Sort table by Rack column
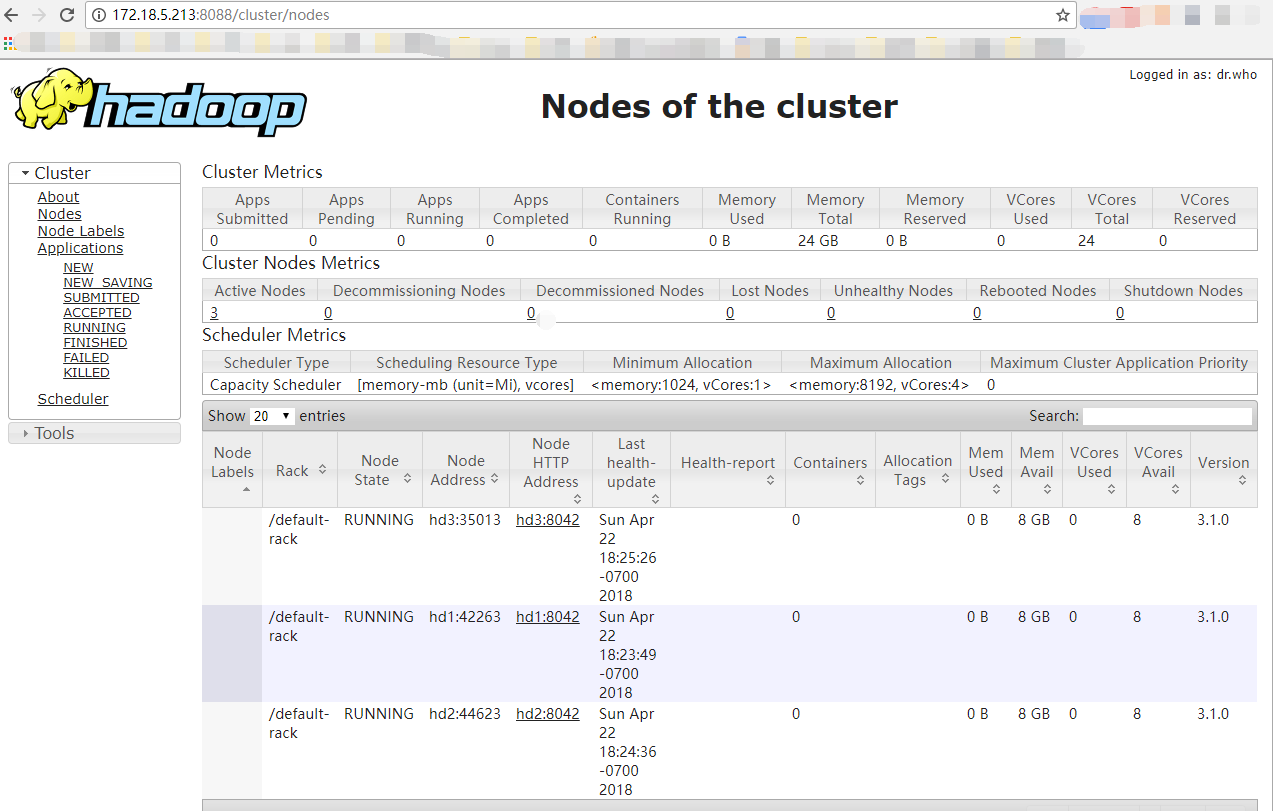1273x811 pixels. [x=300, y=469]
